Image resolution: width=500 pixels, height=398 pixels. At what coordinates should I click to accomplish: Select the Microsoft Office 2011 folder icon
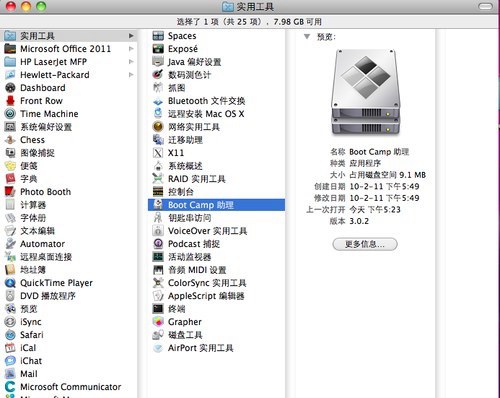click(x=10, y=49)
